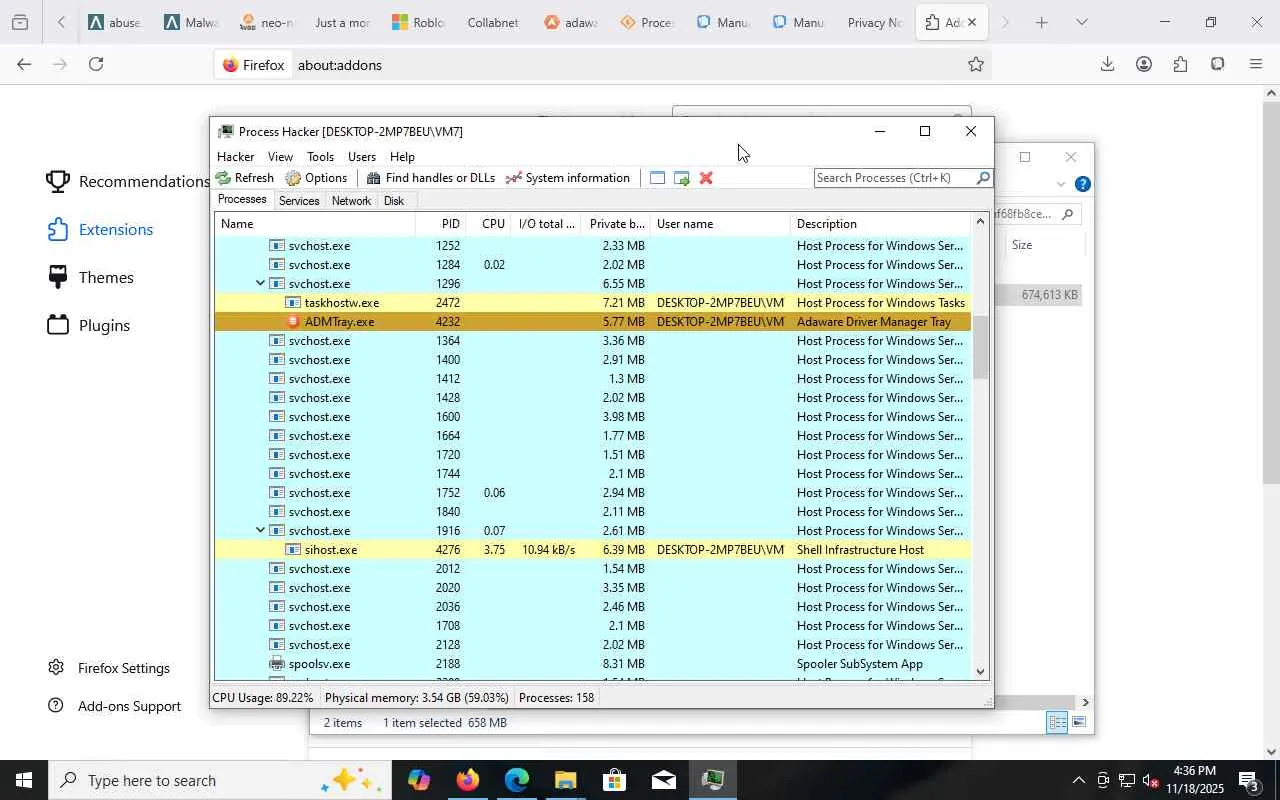The height and width of the screenshot is (800, 1280).
Task: Focus the Search Processes input field
Action: tap(895, 178)
